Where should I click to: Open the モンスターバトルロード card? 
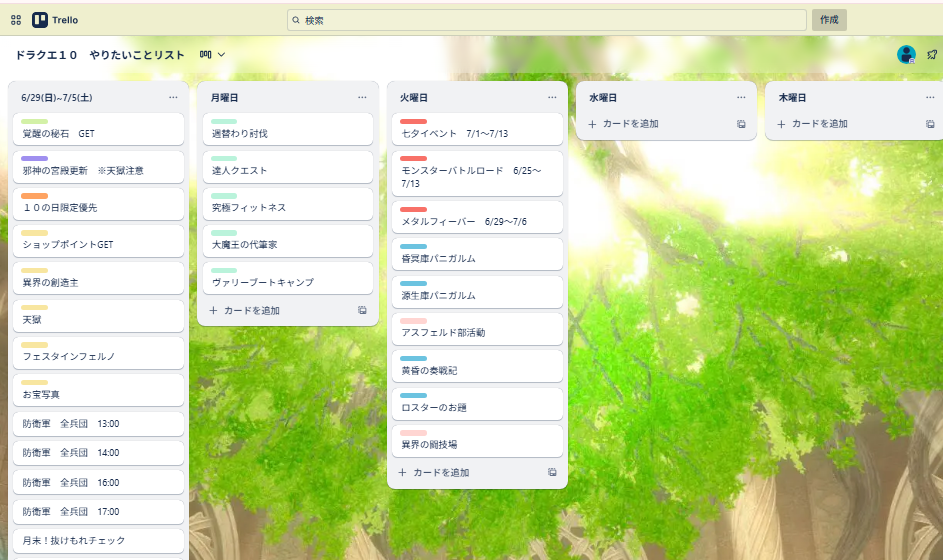click(x=478, y=173)
